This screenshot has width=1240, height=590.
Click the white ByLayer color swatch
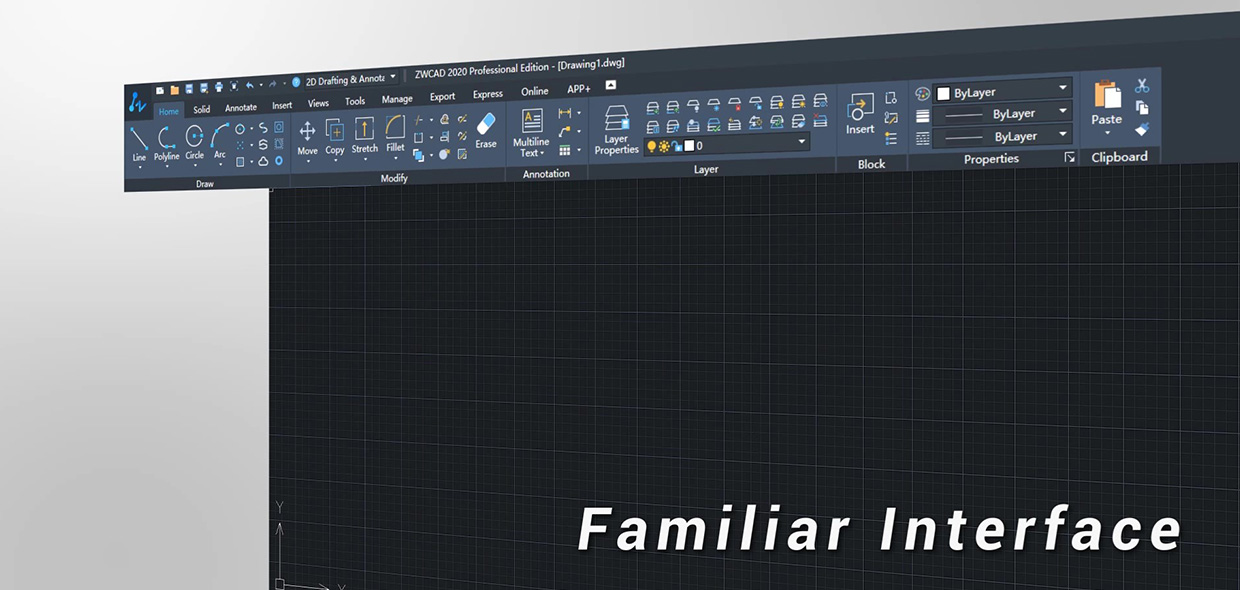943,93
